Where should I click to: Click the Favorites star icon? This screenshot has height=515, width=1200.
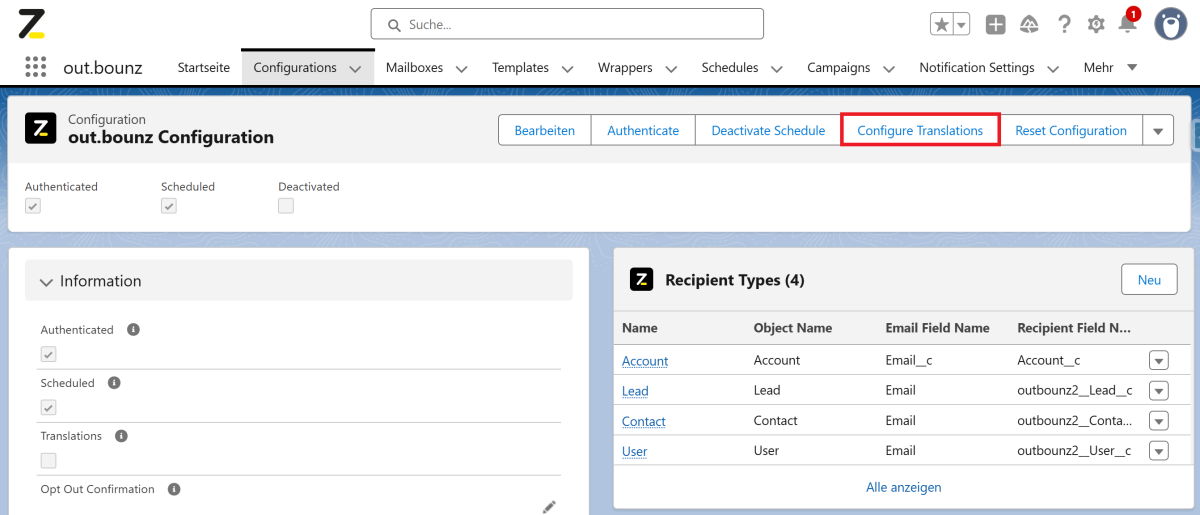tap(941, 25)
